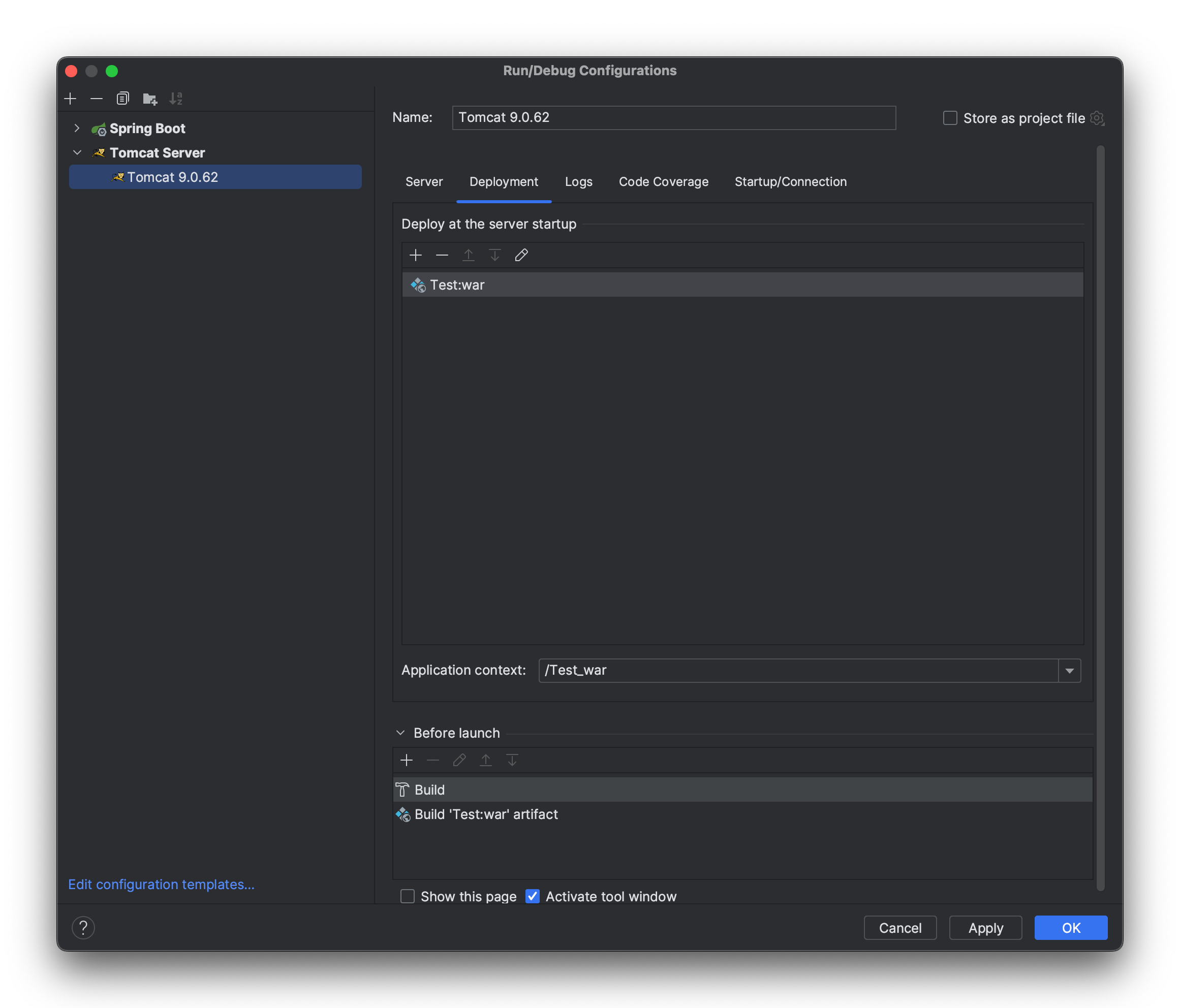The height and width of the screenshot is (1008, 1180).
Task: Open the Application context dropdown arrow
Action: coord(1070,670)
